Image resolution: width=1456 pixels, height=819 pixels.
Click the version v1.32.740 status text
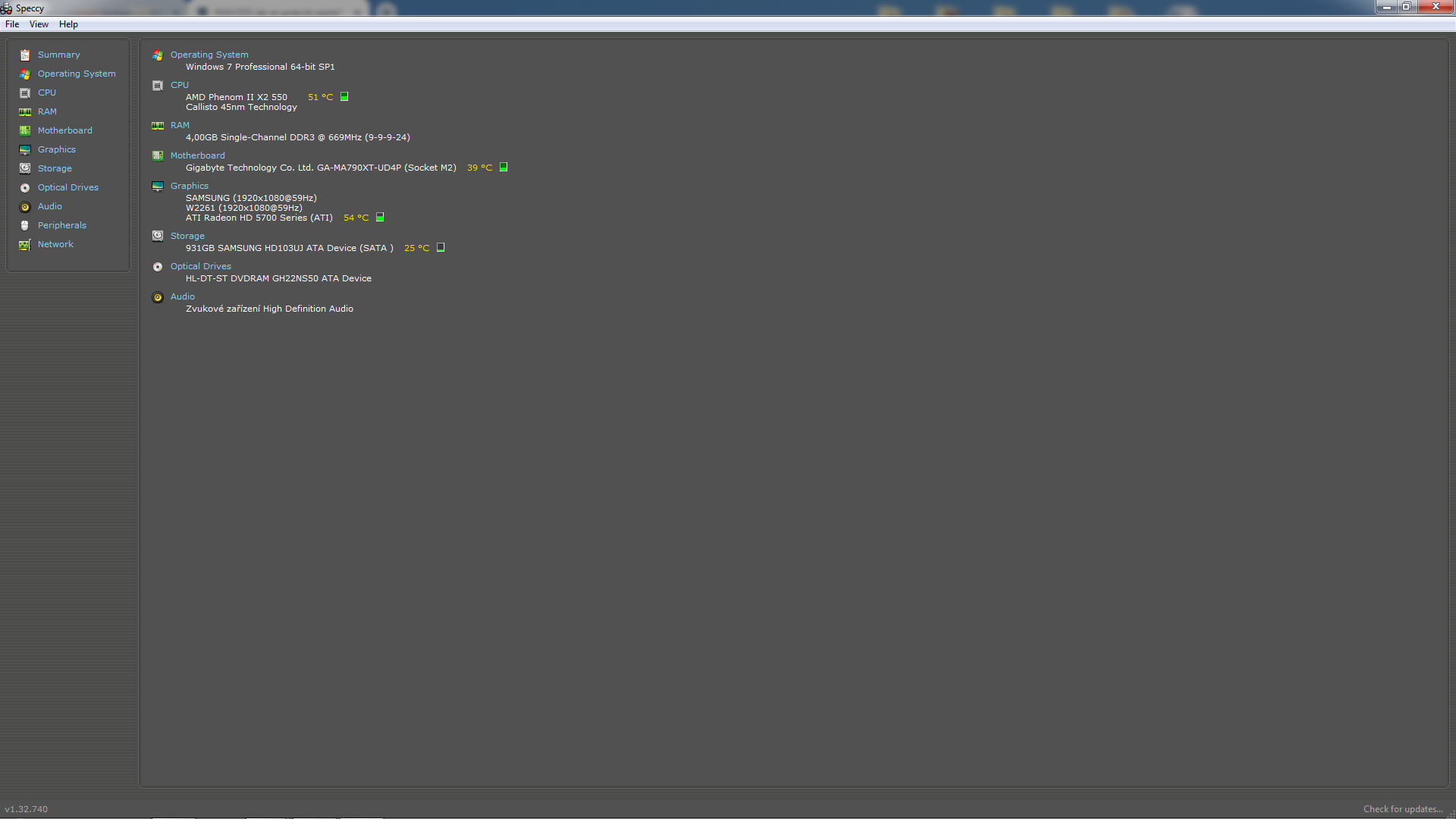click(x=27, y=809)
